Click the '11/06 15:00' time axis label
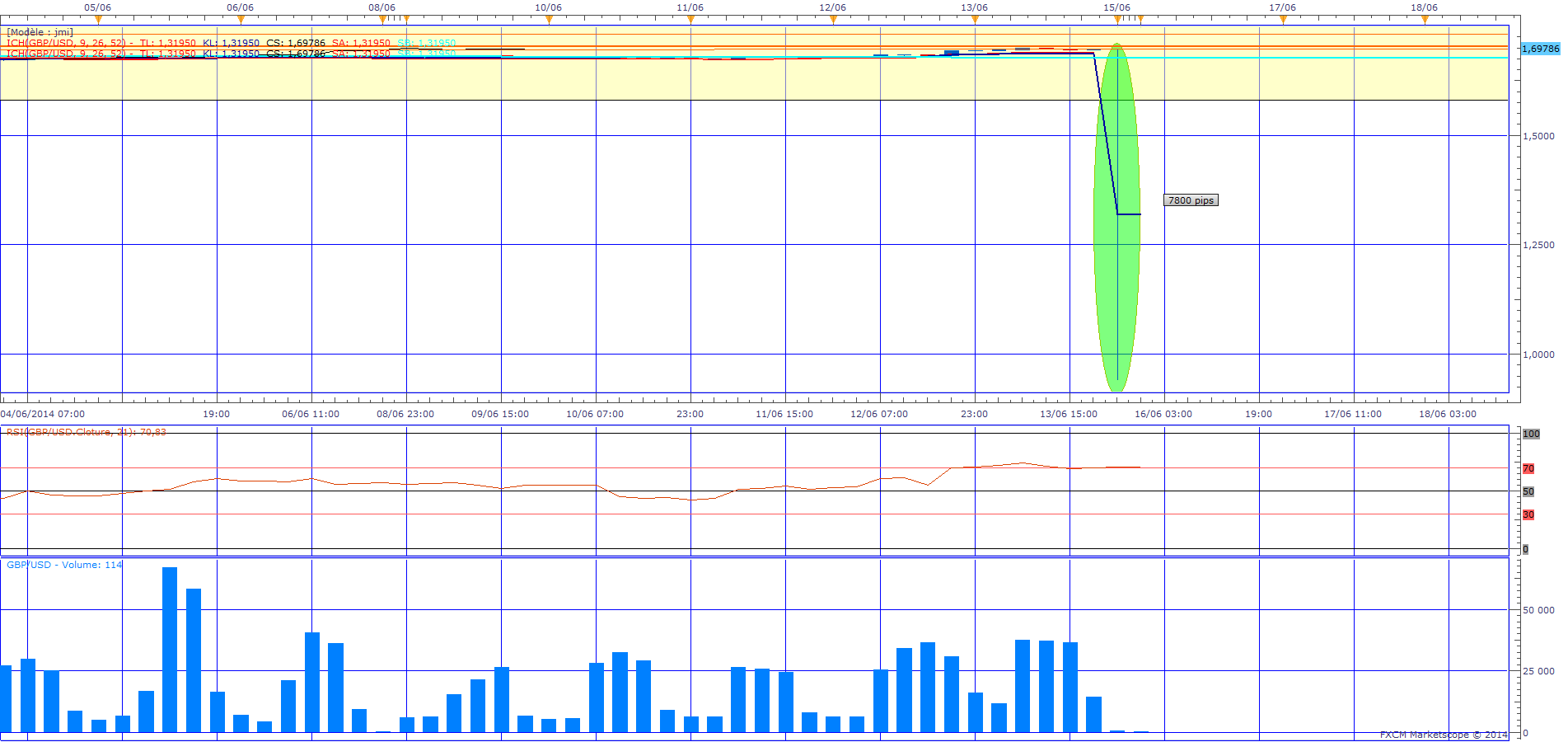 [784, 414]
